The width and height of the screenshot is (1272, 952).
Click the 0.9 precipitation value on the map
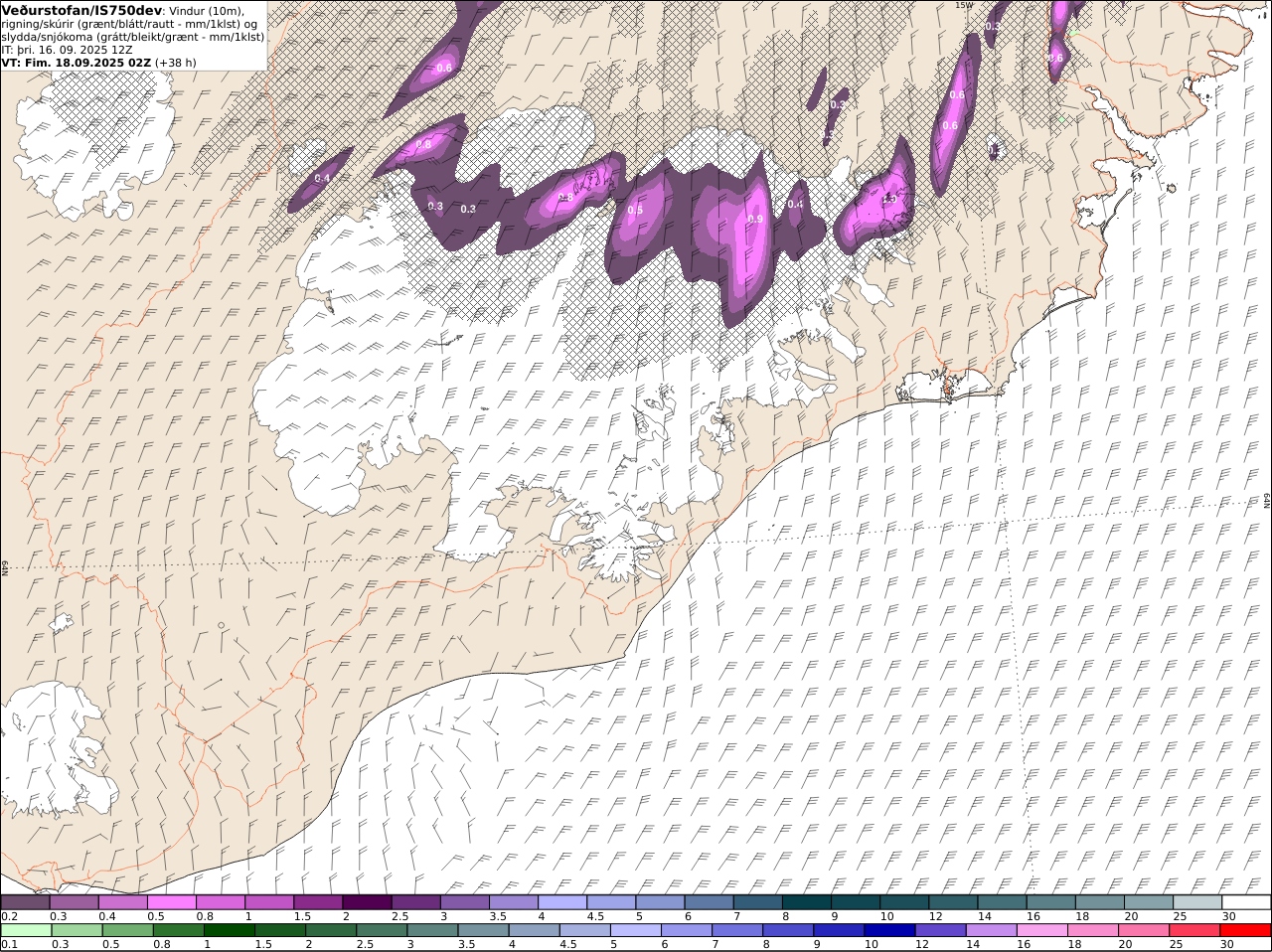click(x=755, y=220)
